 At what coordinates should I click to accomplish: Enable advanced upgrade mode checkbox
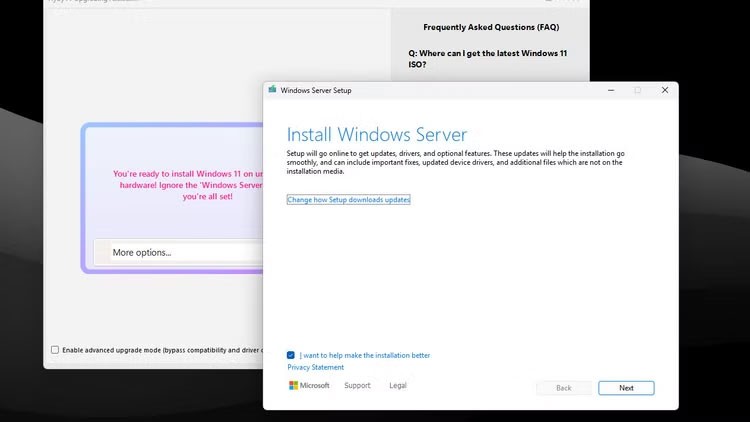[x=55, y=350]
